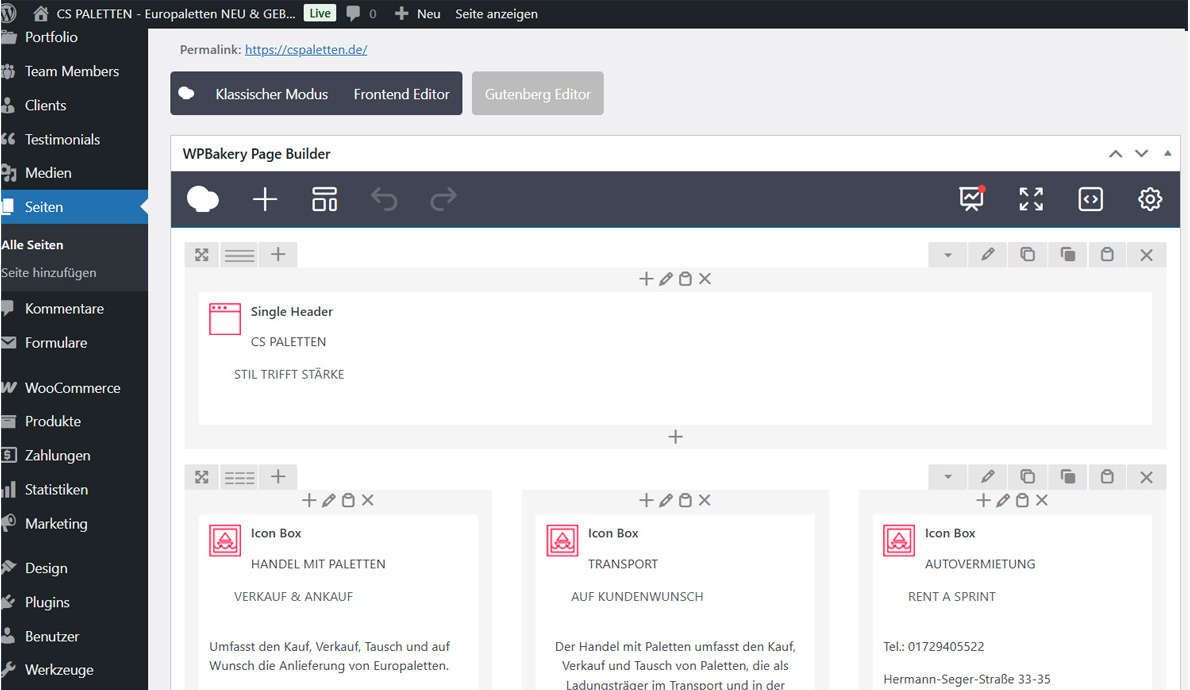This screenshot has height=690, width=1190.
Task: Click the Redo arrow in builder toolbar
Action: pos(443,200)
